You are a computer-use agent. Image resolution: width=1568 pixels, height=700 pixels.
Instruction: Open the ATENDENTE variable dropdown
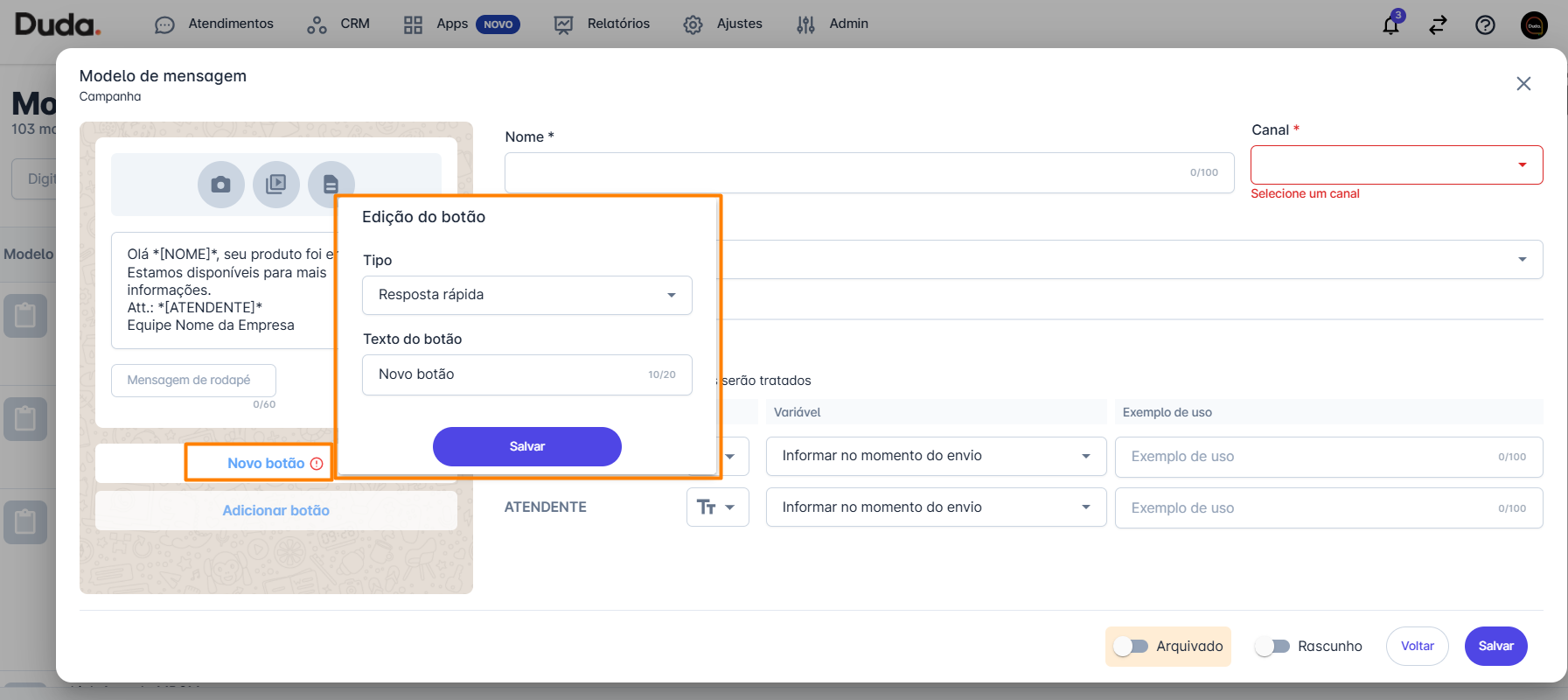[935, 507]
